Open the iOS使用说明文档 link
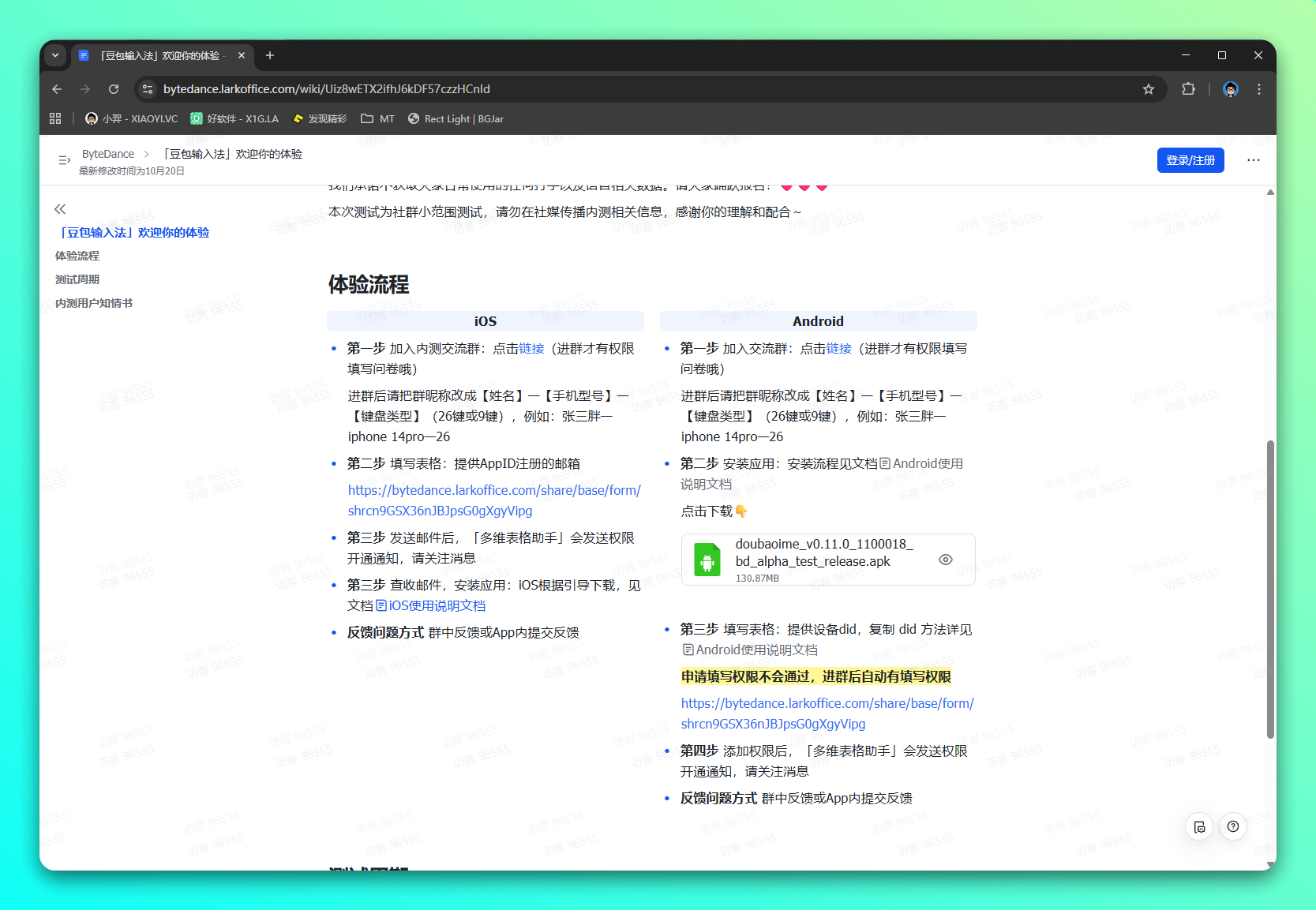1316x910 pixels. [431, 606]
